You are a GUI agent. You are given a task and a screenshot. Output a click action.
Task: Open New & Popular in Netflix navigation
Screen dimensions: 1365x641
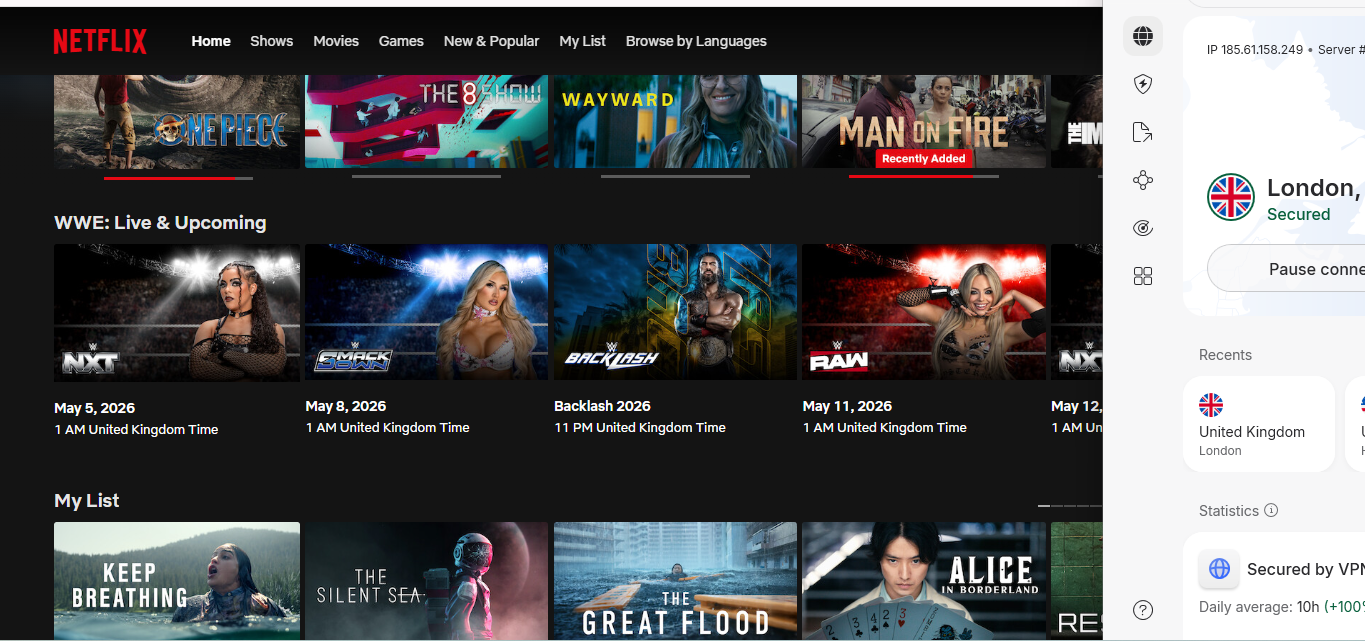[x=491, y=41]
